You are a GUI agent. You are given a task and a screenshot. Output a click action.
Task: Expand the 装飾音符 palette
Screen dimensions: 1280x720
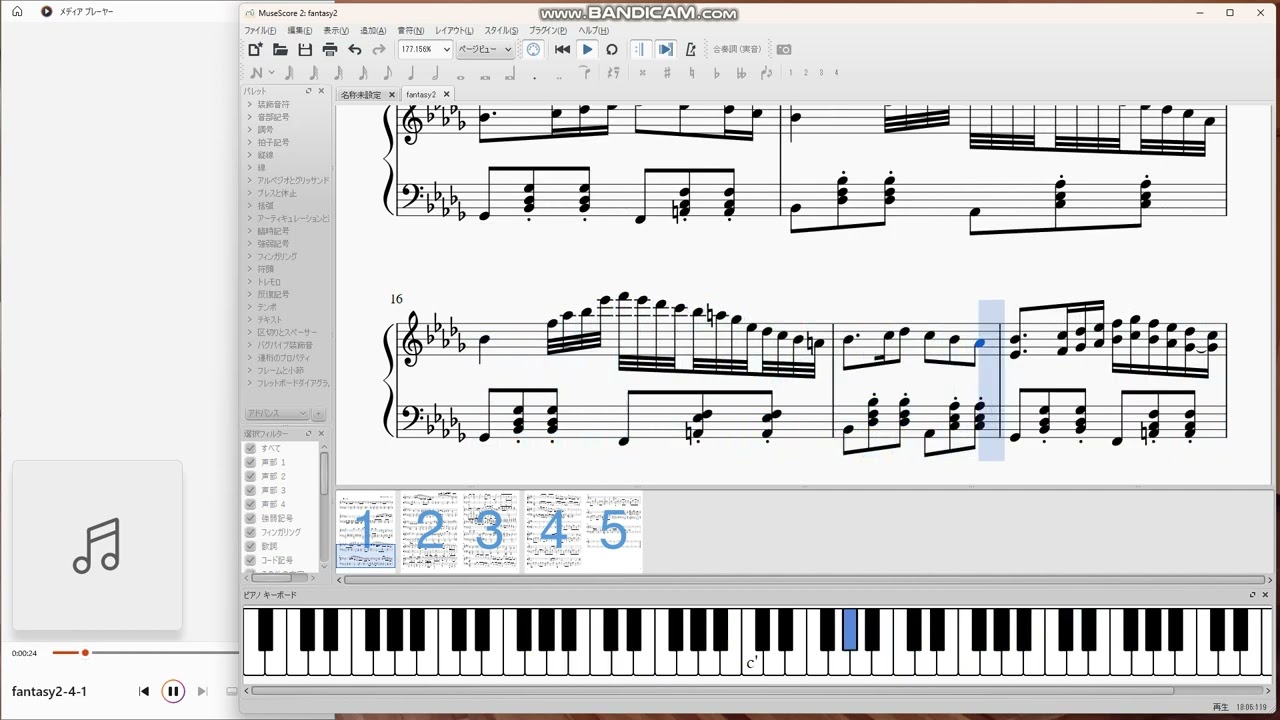249,104
